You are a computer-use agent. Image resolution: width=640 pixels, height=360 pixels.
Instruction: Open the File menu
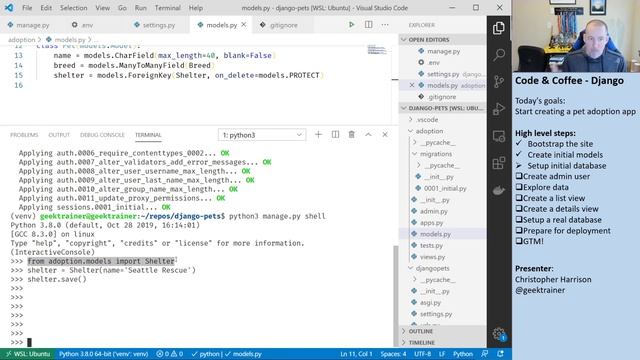pos(27,8)
